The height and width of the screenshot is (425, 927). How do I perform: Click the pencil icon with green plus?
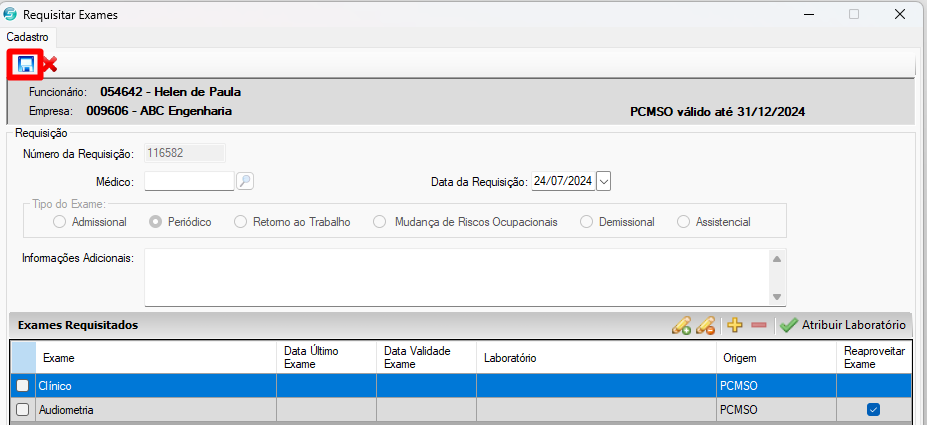682,325
